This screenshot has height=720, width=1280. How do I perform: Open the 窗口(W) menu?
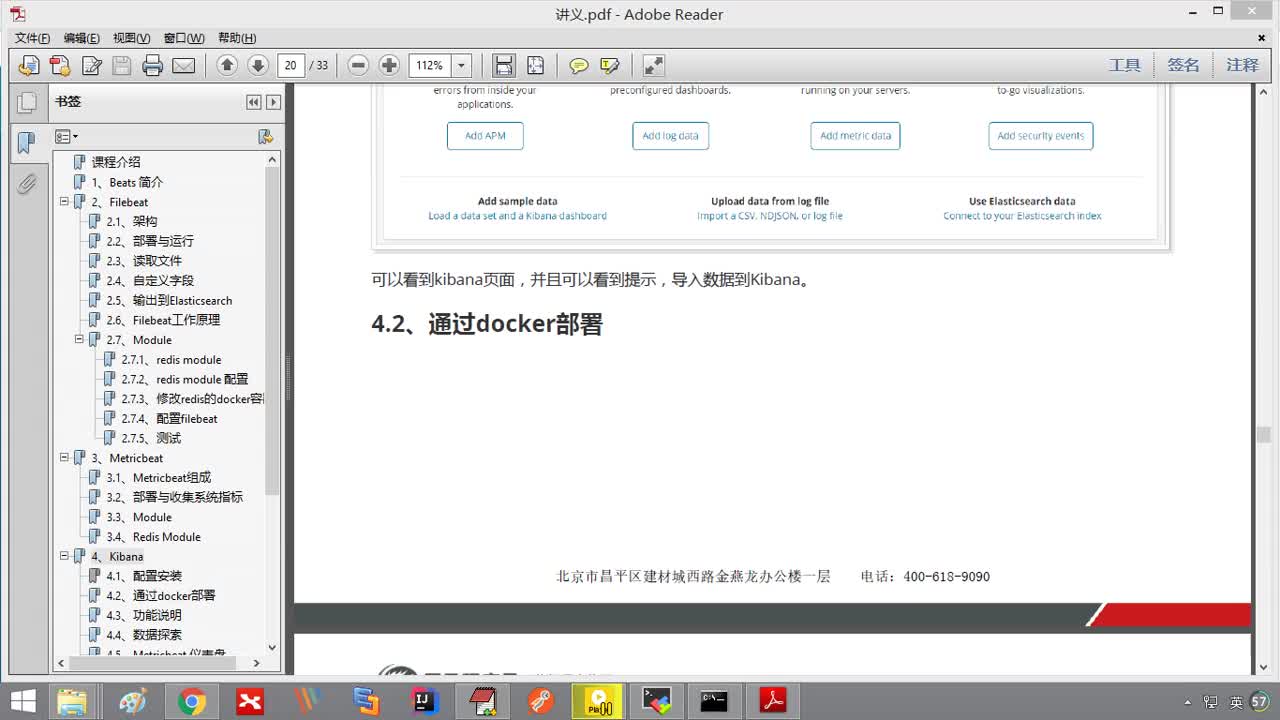[183, 38]
